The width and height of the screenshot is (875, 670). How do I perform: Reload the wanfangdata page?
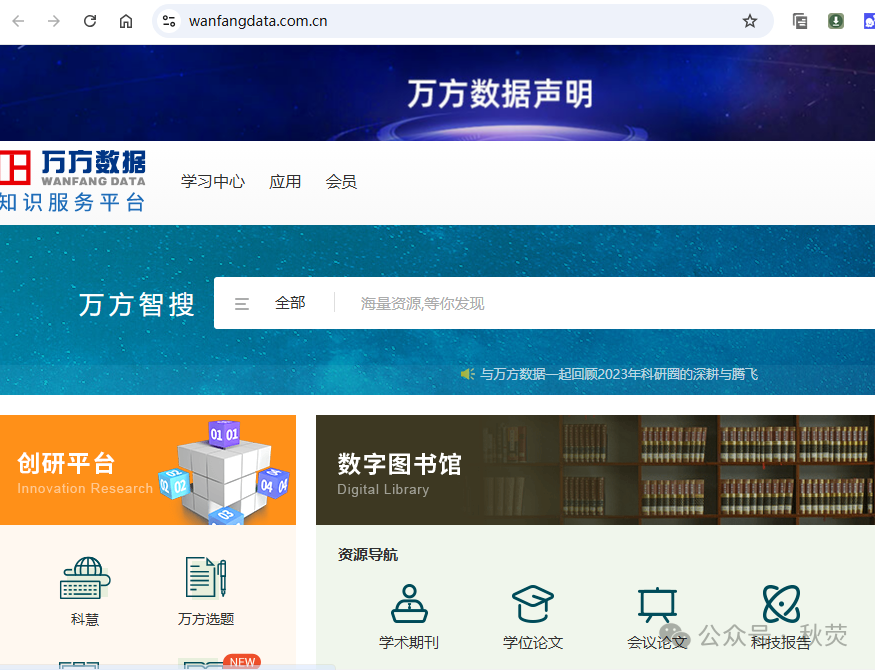click(x=90, y=21)
